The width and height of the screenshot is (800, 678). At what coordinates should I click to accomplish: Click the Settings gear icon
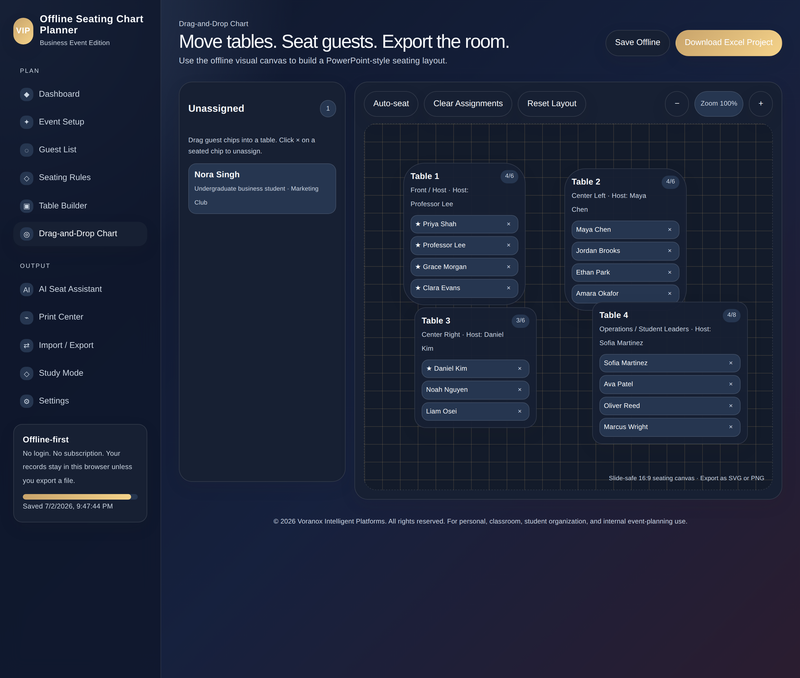pos(27,401)
